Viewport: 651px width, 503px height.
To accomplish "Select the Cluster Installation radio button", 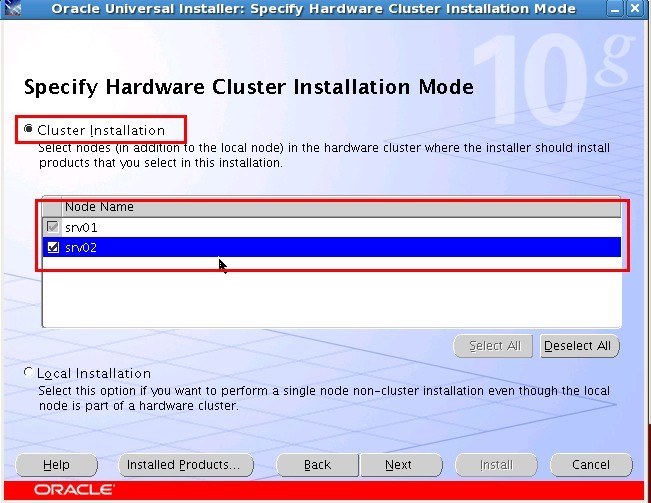I will coord(28,129).
